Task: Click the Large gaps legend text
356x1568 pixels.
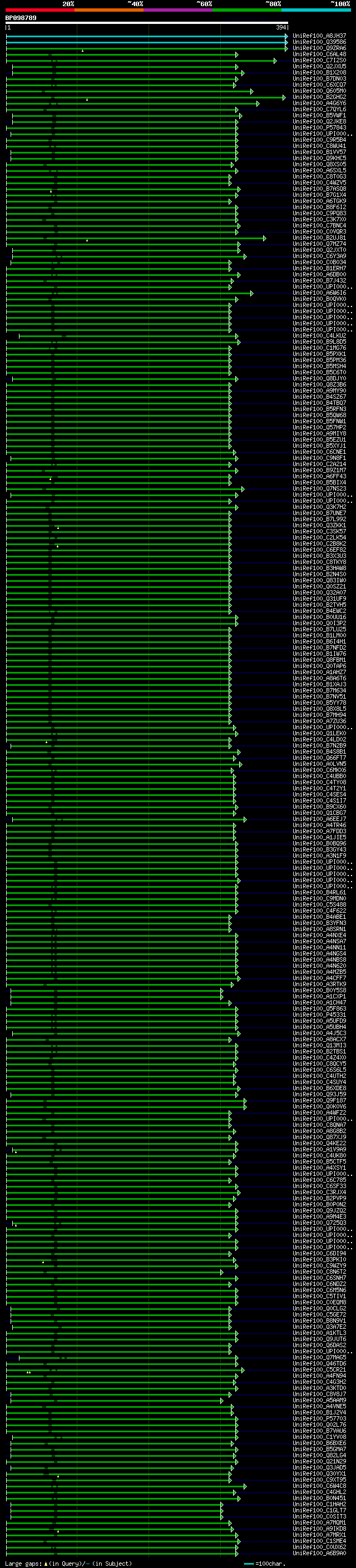Action: click(x=68, y=1564)
